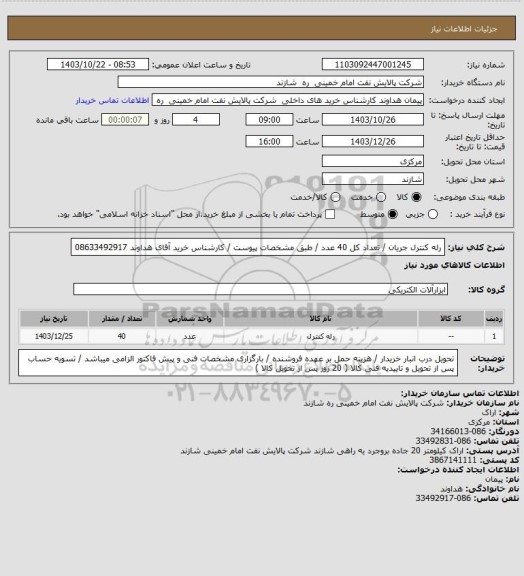Click the announcement date field 1403/10/22 - 08:53
Viewport: 524px width, 576px height.
pyautogui.click(x=98, y=65)
